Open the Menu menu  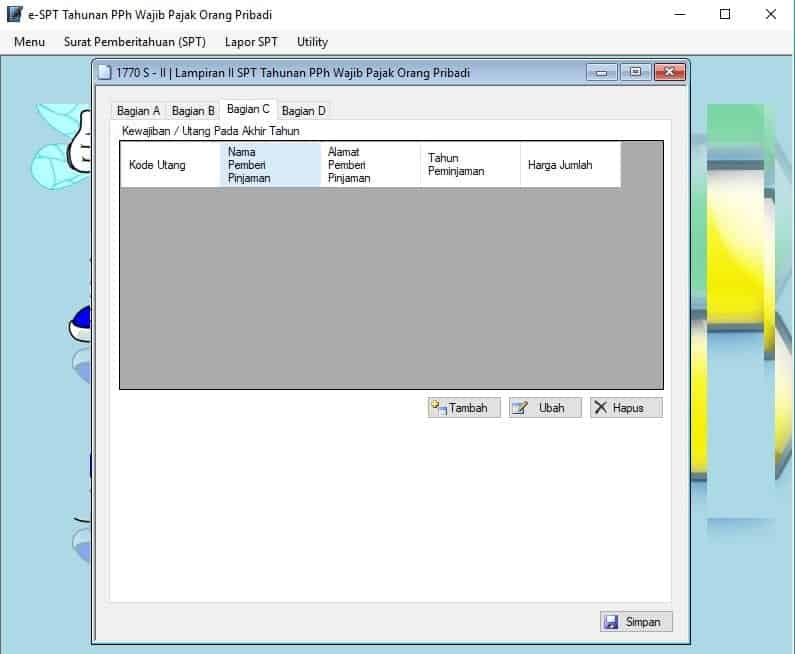coord(29,42)
